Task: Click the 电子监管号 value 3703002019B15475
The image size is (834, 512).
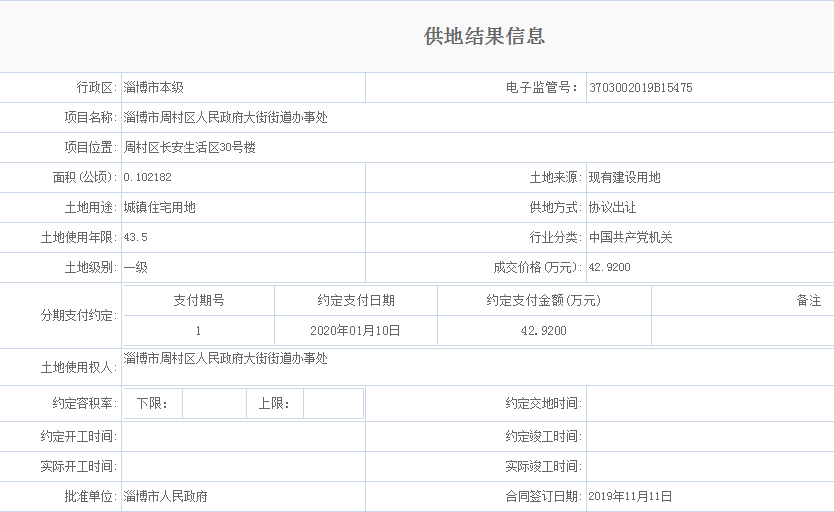Action: [640, 88]
